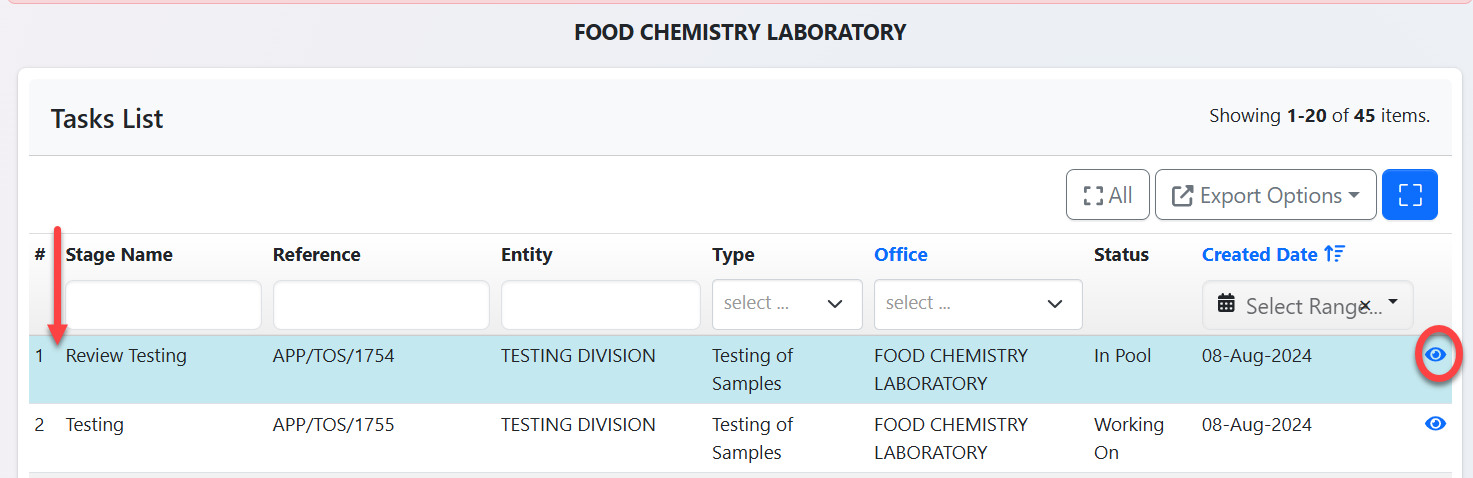Click the In Pool status cell
This screenshot has height=478, width=1473.
[x=1122, y=356]
